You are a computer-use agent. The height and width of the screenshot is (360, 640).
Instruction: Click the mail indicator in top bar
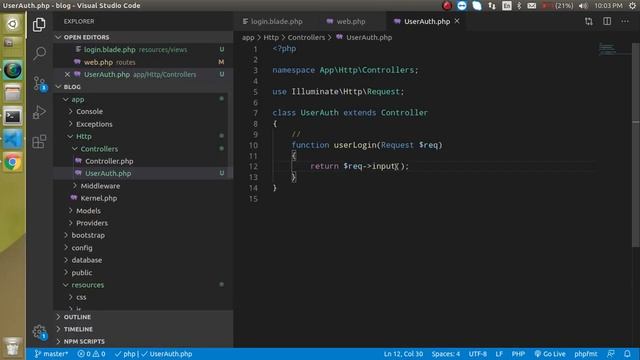[x=531, y=6]
